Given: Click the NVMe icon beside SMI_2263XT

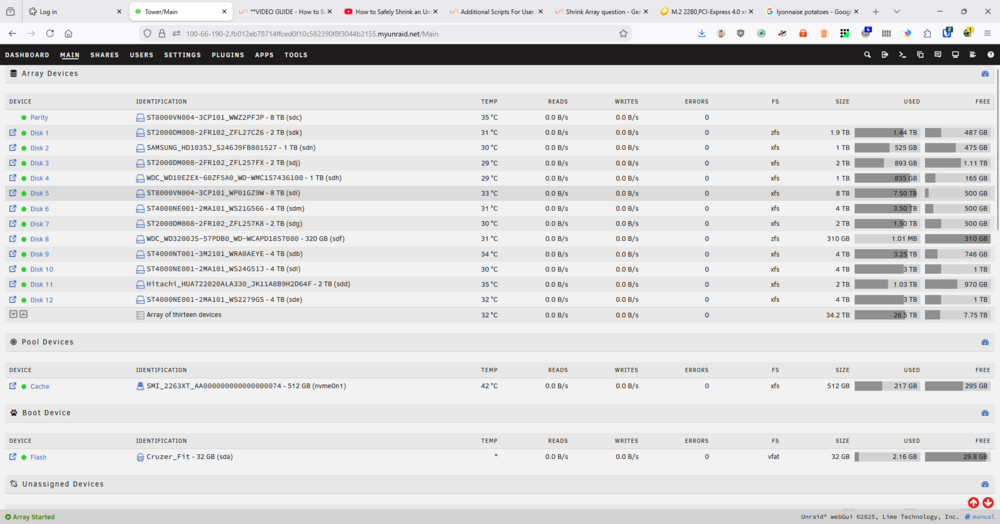Looking at the screenshot, I should (140, 386).
